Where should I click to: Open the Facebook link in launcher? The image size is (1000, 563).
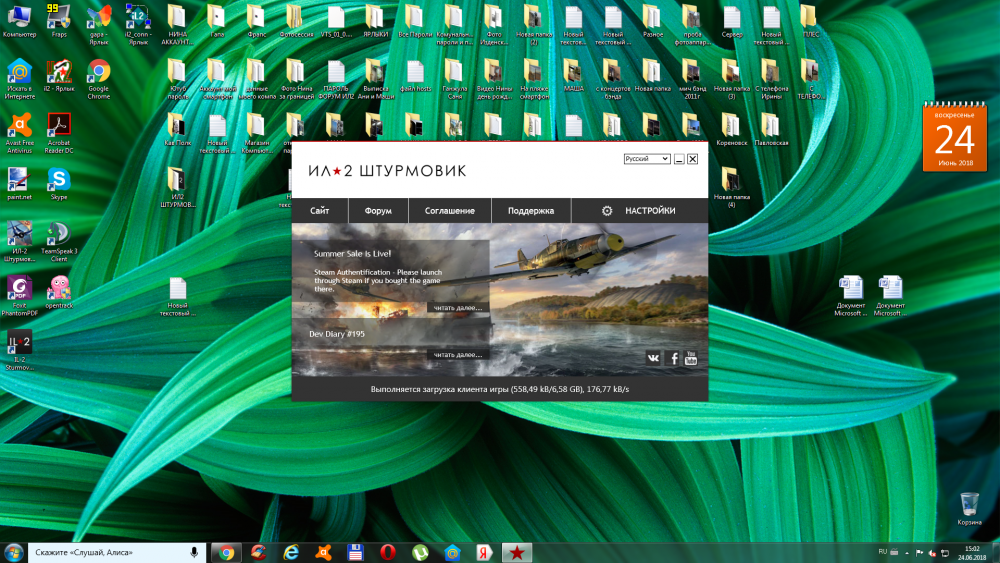pyautogui.click(x=673, y=358)
